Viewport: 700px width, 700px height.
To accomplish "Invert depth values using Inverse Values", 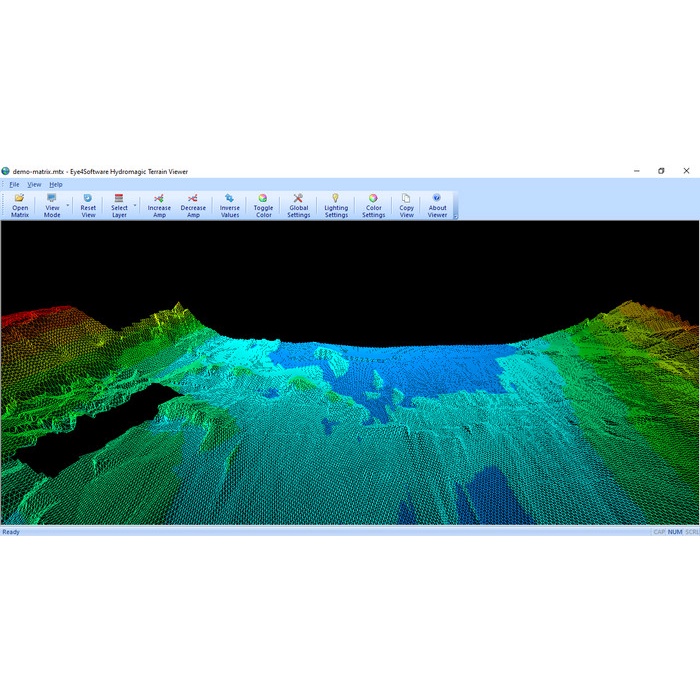I will tap(229, 206).
